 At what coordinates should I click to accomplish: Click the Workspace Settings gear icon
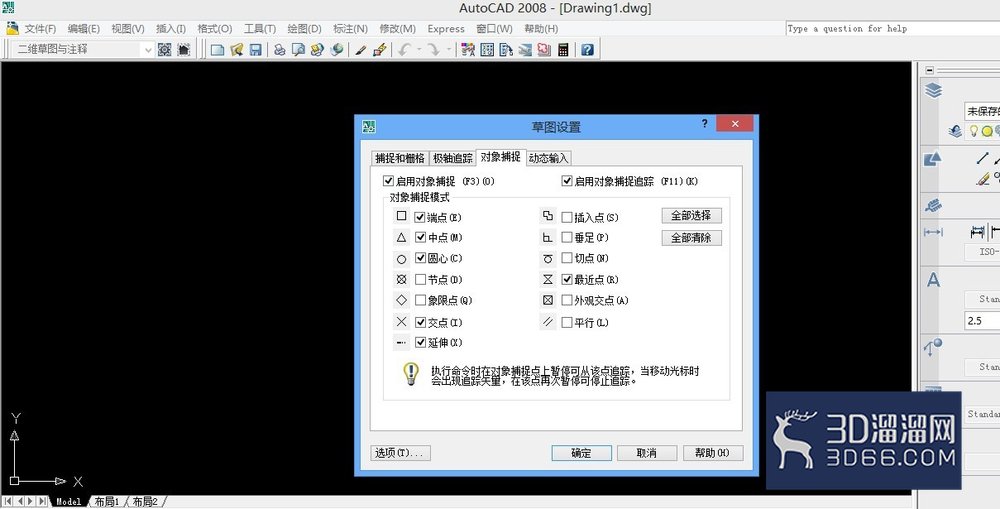point(165,50)
